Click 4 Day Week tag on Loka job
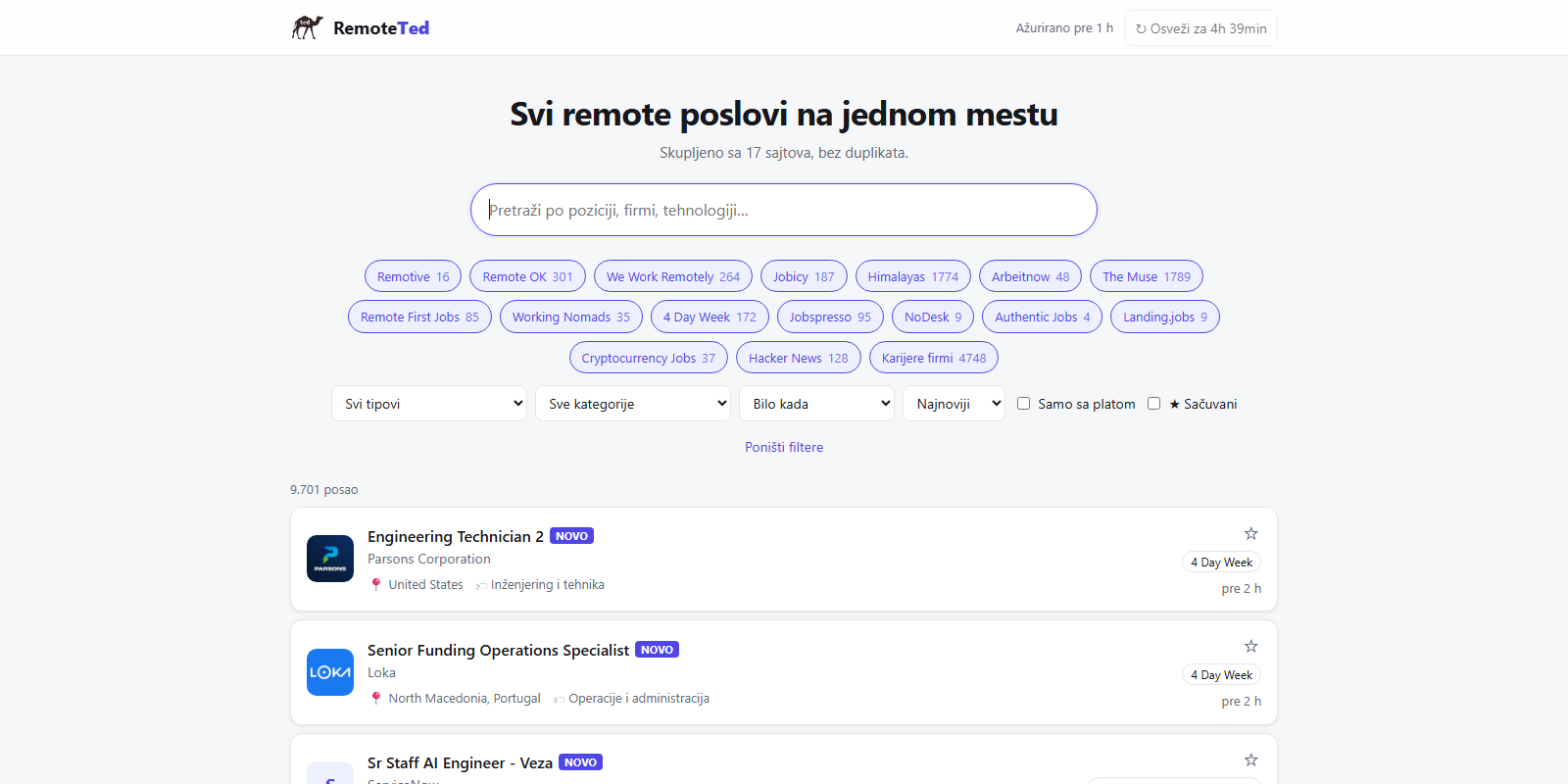 pyautogui.click(x=1221, y=675)
